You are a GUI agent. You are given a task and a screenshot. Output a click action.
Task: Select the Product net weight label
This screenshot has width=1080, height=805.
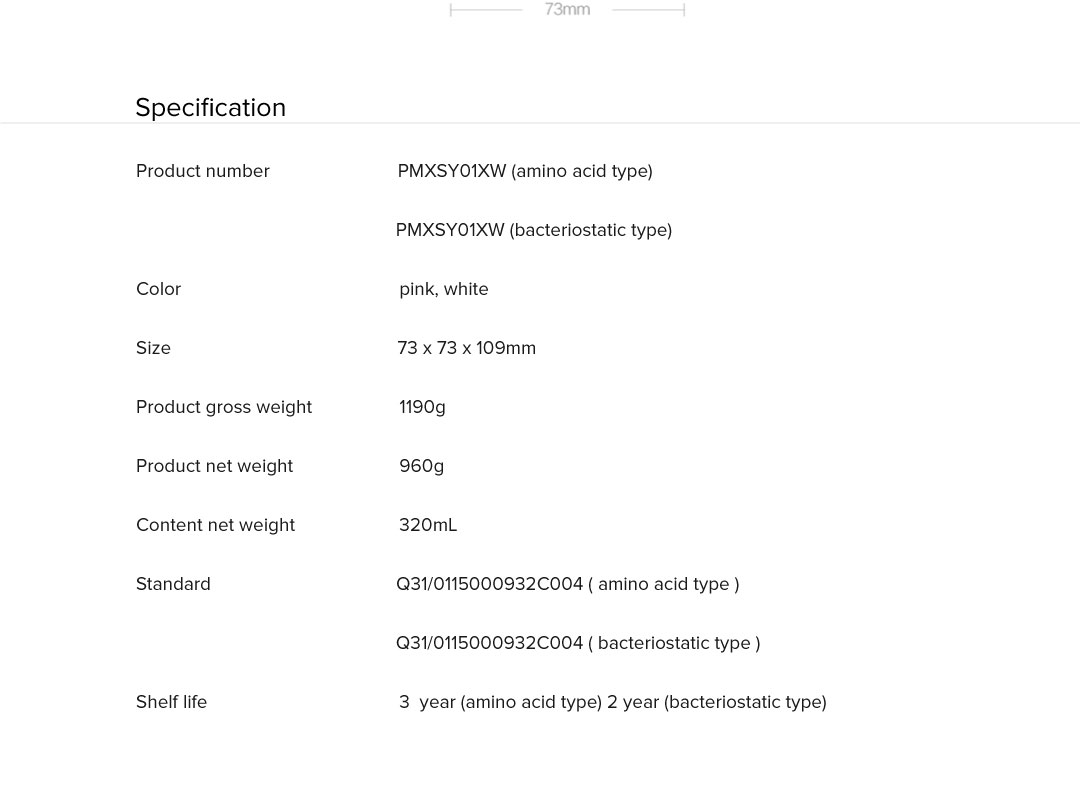pyautogui.click(x=215, y=466)
